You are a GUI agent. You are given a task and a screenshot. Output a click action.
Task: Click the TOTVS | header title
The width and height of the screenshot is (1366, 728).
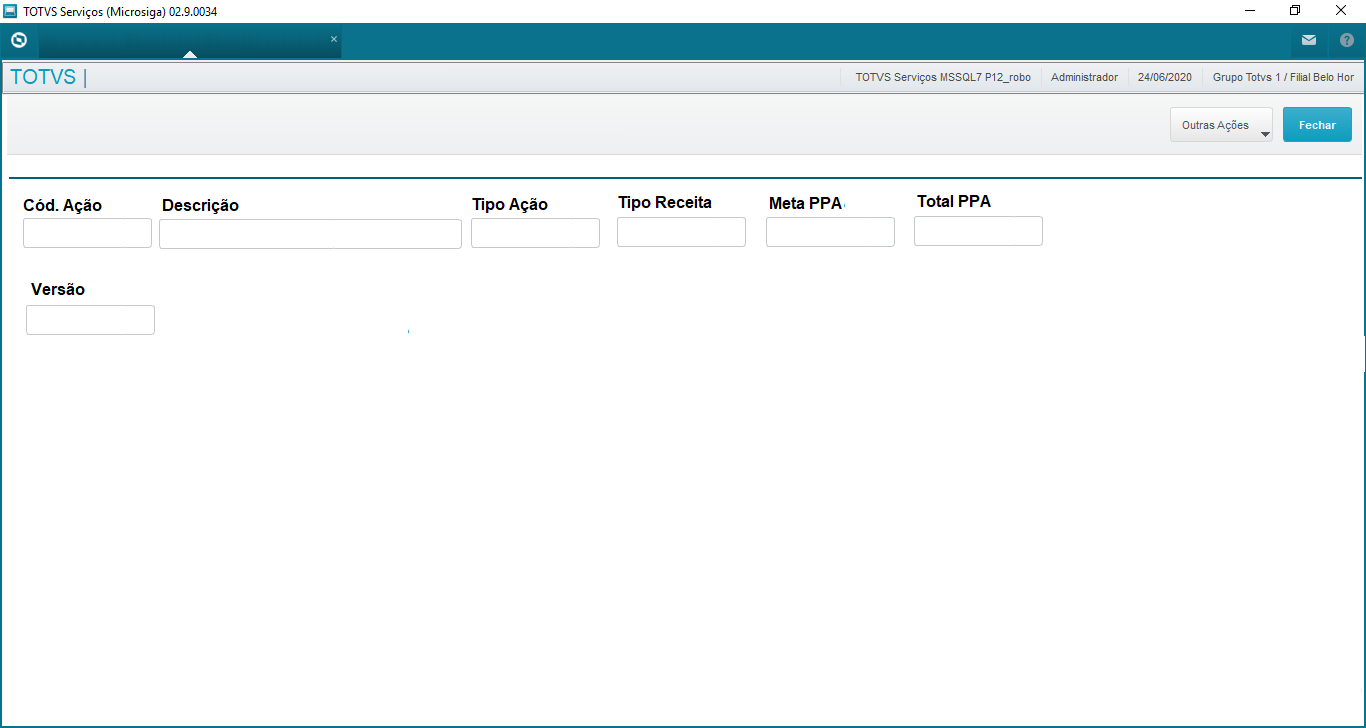point(48,77)
